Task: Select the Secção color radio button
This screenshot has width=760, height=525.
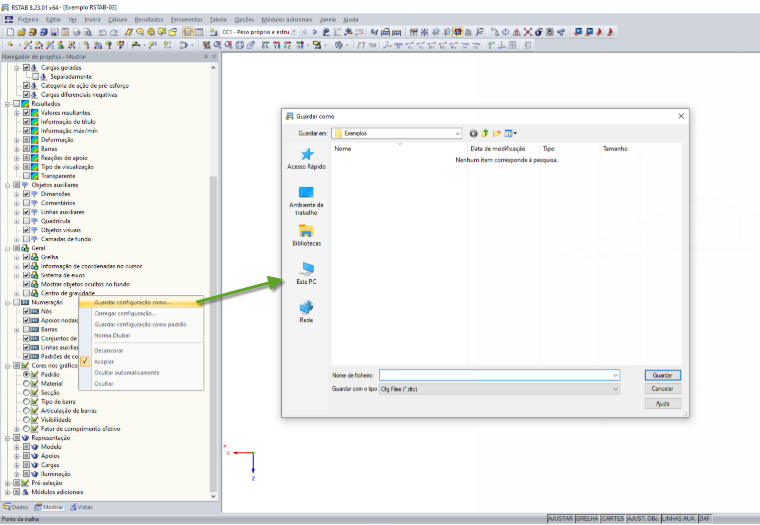Action: tap(27, 393)
